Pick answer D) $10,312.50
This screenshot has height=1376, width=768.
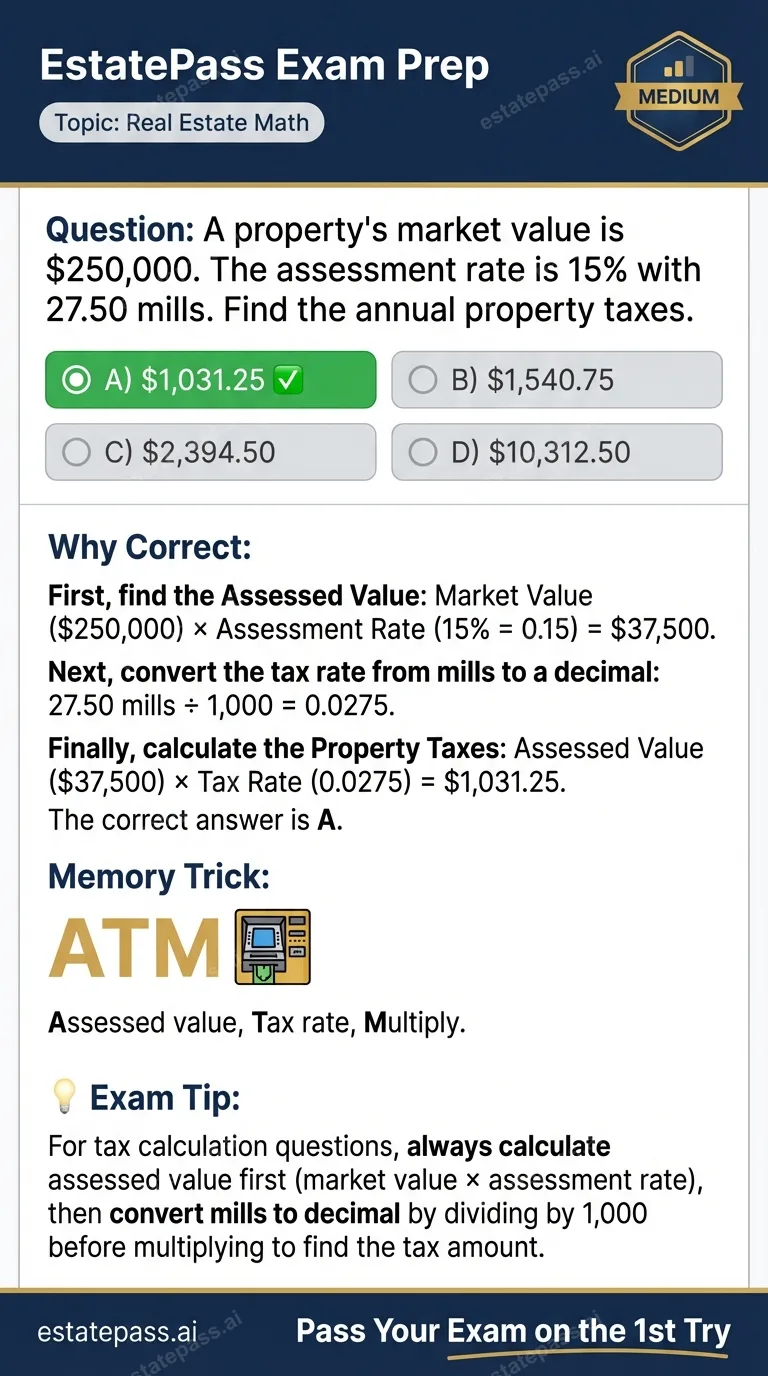point(556,452)
